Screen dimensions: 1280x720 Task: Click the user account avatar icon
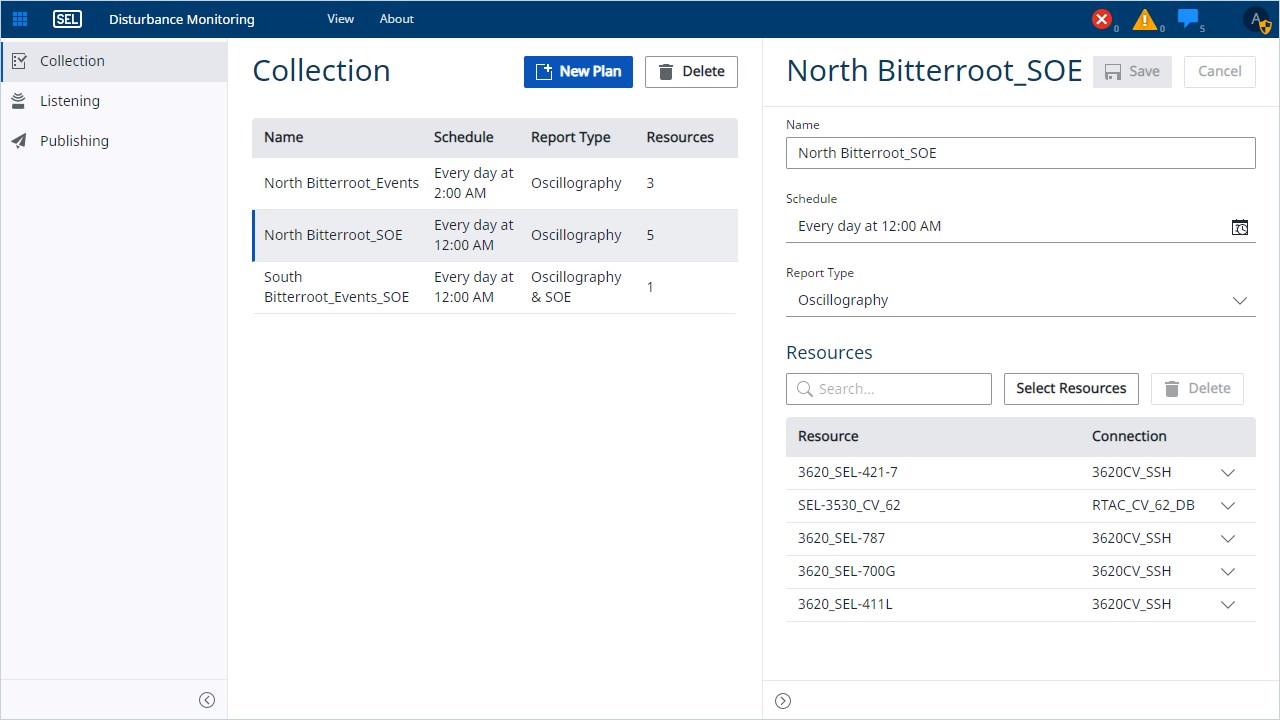(1256, 20)
